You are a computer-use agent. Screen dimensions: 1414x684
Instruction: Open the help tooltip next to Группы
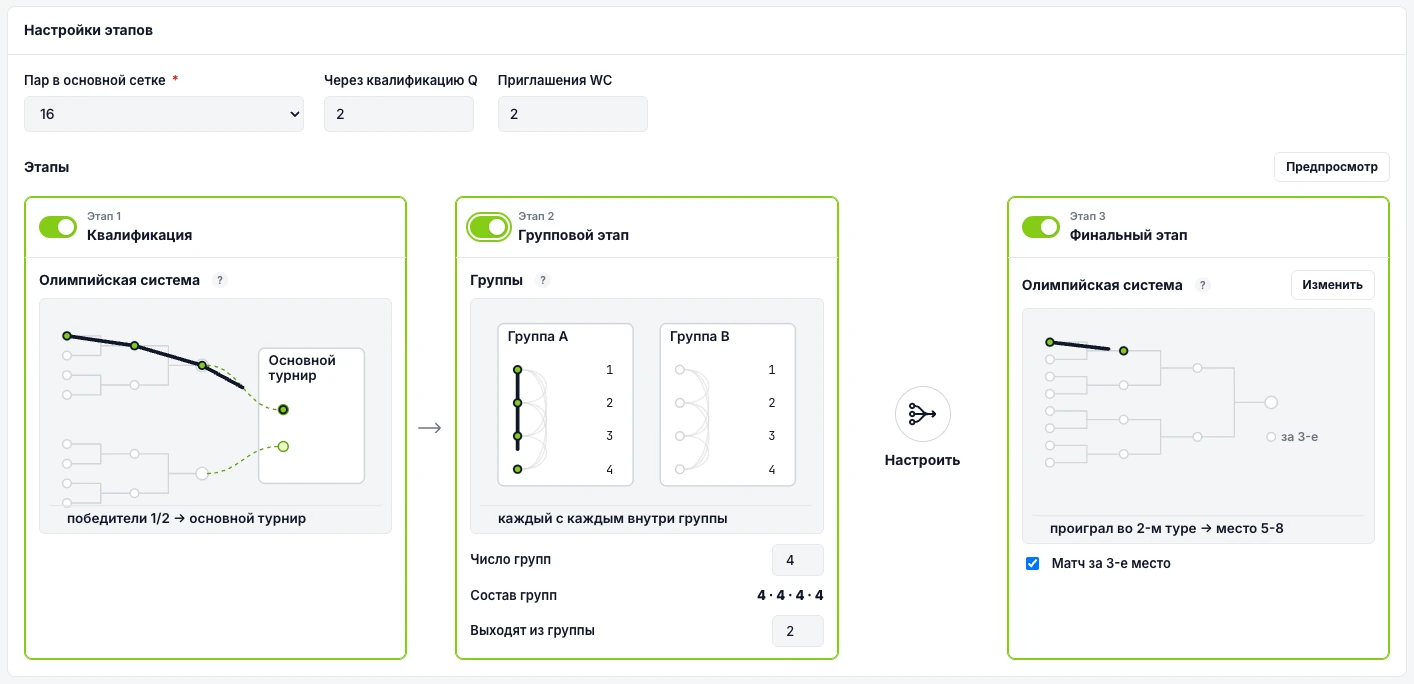[543, 280]
